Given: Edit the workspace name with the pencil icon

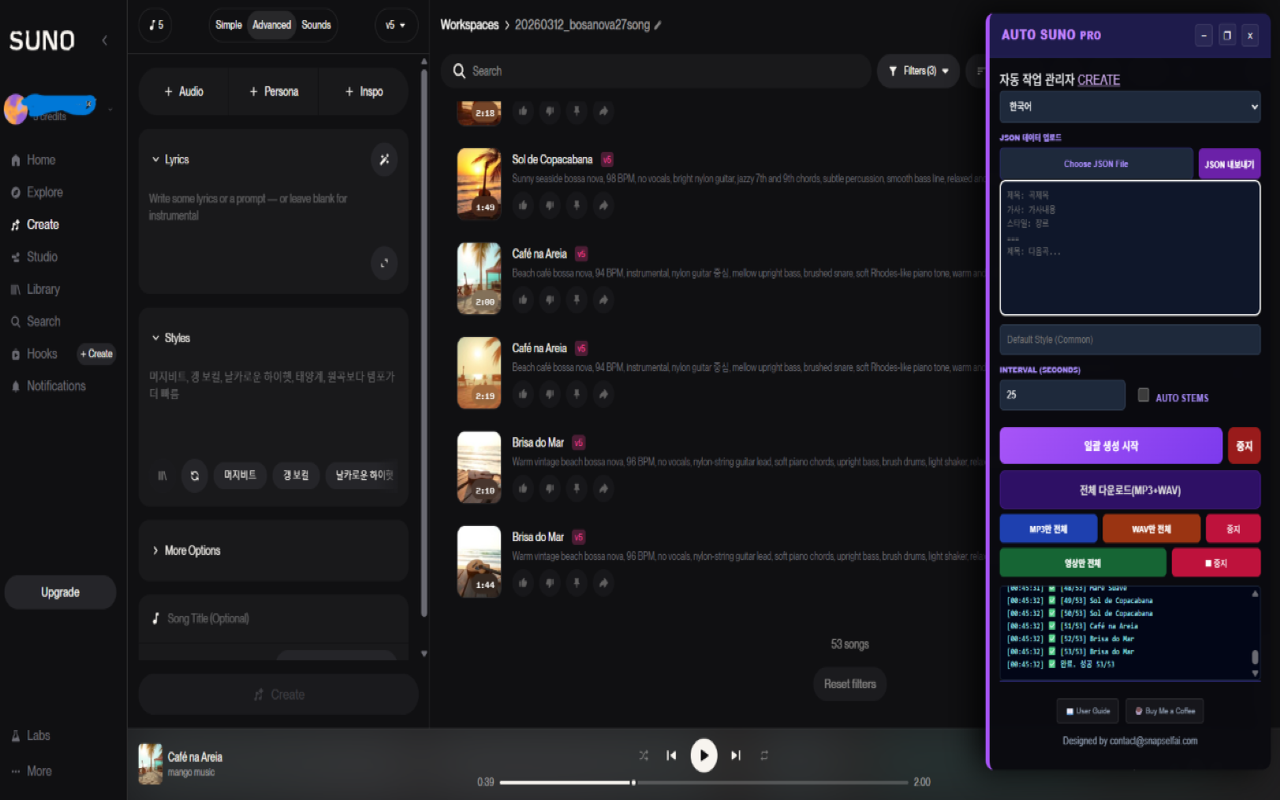Looking at the screenshot, I should pos(657,25).
